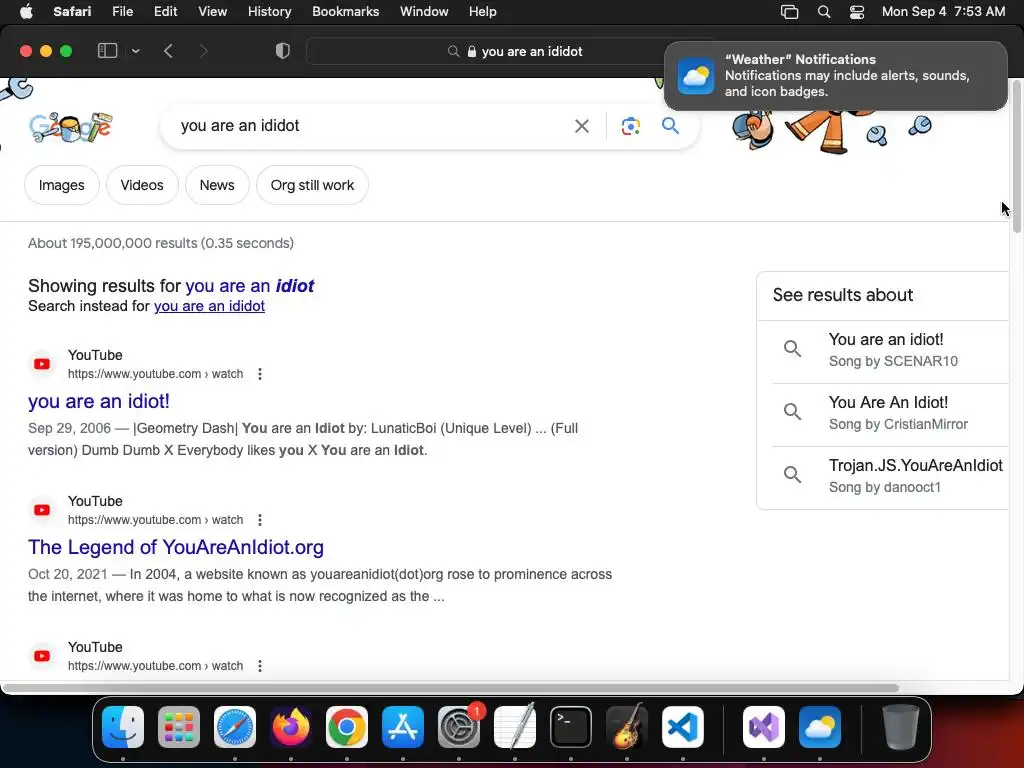Expand the sidebar tab group dropdown arrow

coord(135,51)
